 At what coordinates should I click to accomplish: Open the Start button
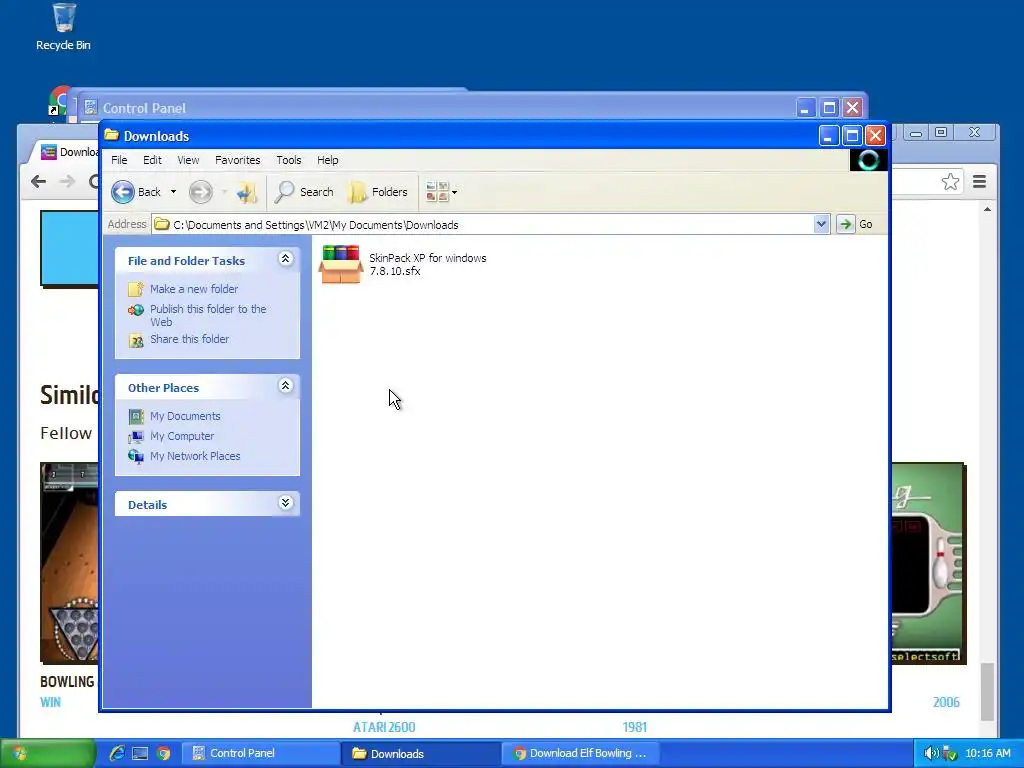point(47,753)
